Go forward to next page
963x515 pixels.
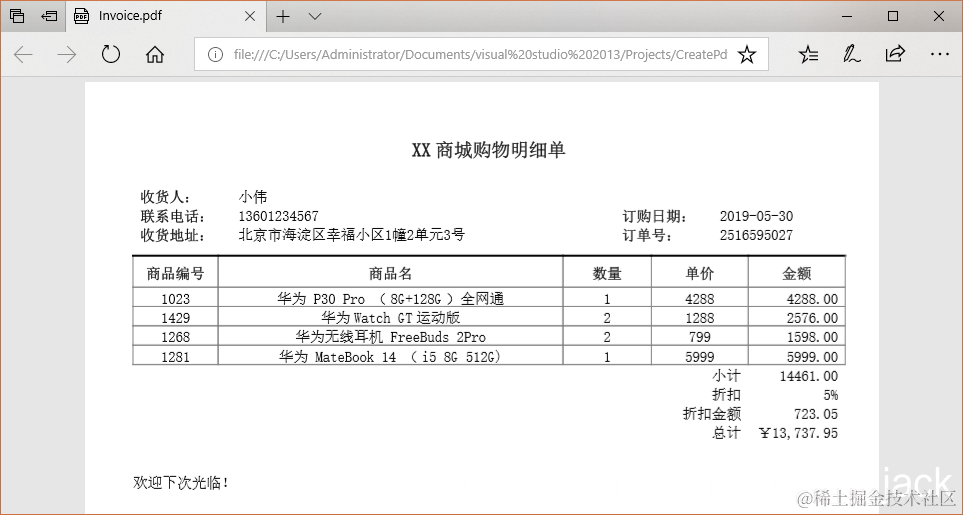point(66,55)
